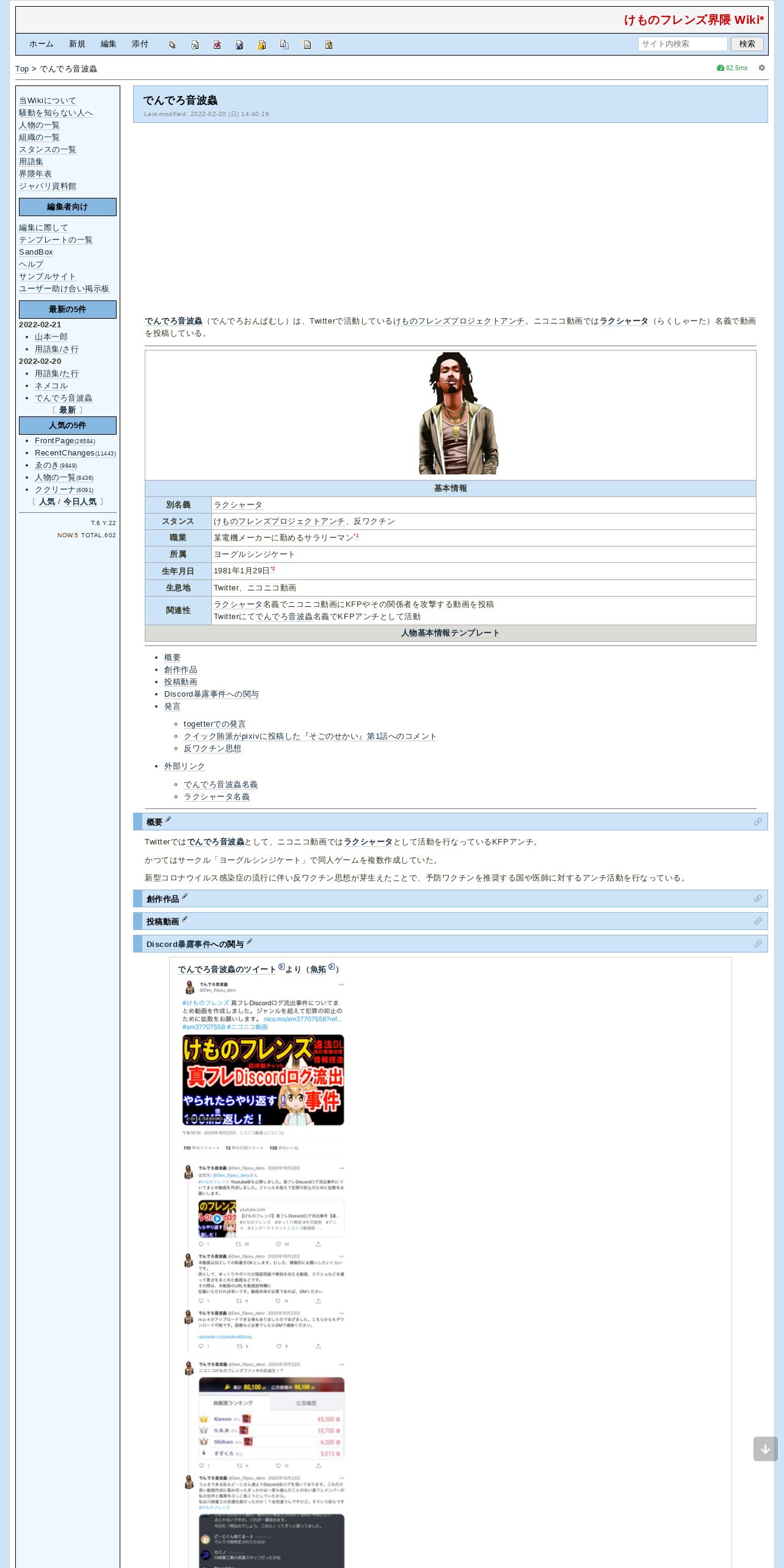Image resolution: width=784 pixels, height=1568 pixels.
Task: Click the floppy disk icon in toolbar
Action: tap(239, 45)
